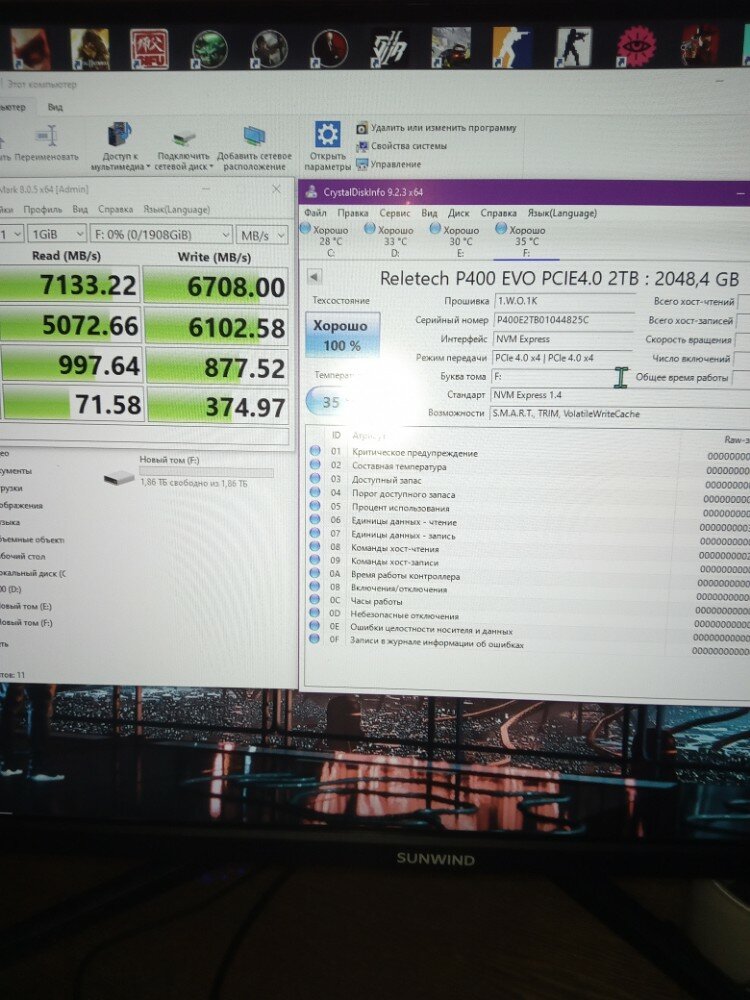
Task: Open the green skull desktop shortcut
Action: (209, 49)
